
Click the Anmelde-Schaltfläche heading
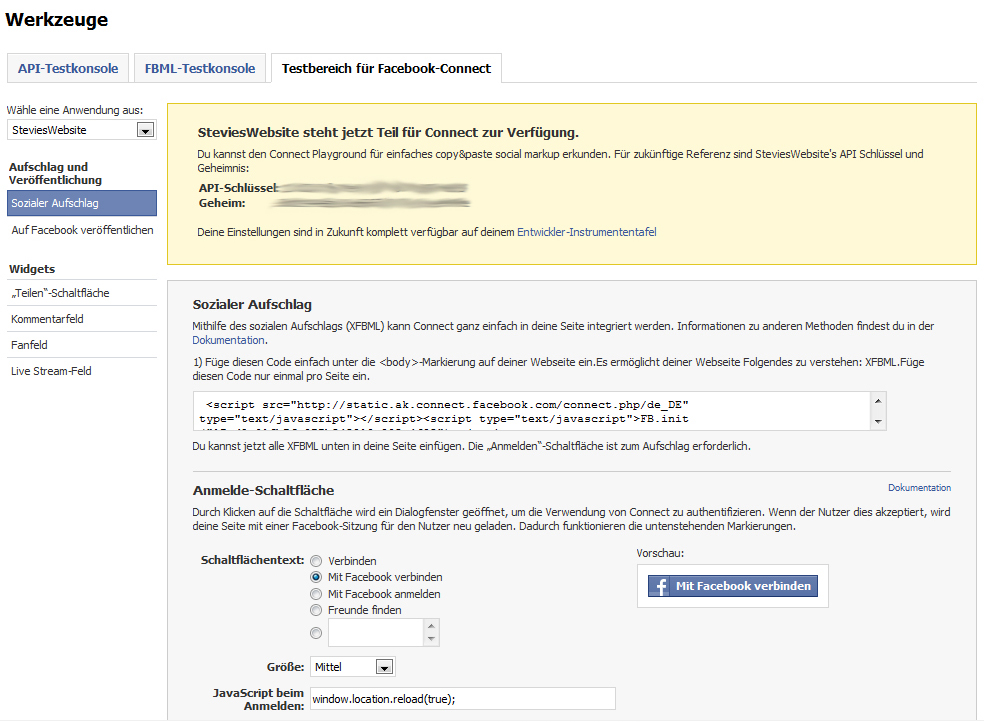coord(264,491)
